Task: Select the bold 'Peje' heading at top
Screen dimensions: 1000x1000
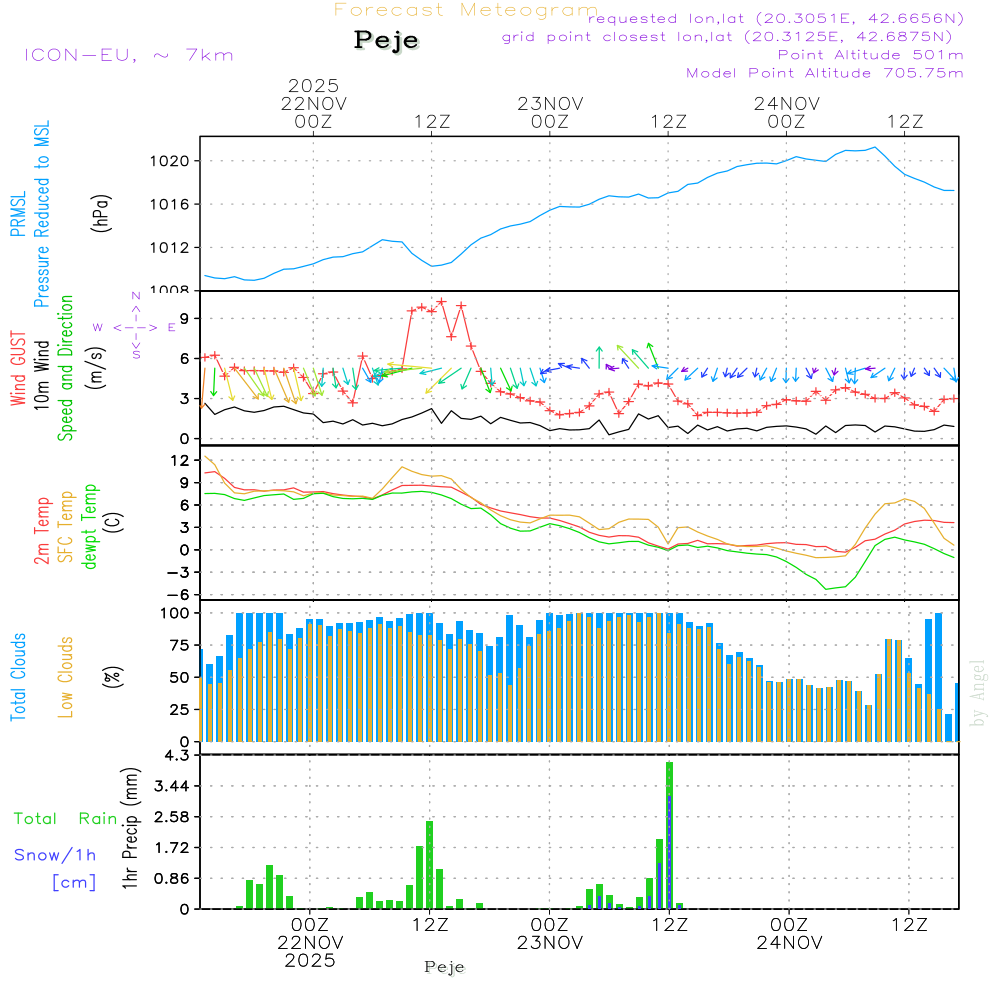Action: point(387,40)
